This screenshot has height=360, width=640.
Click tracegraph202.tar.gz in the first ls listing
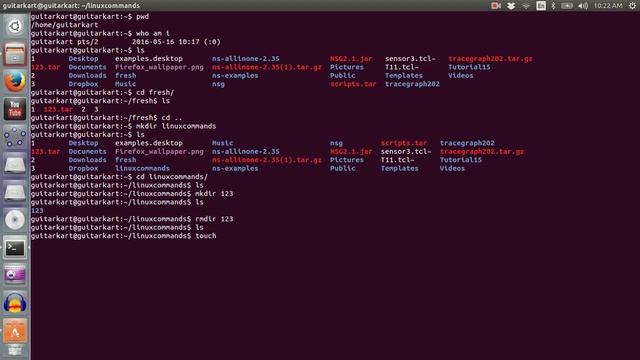point(490,59)
